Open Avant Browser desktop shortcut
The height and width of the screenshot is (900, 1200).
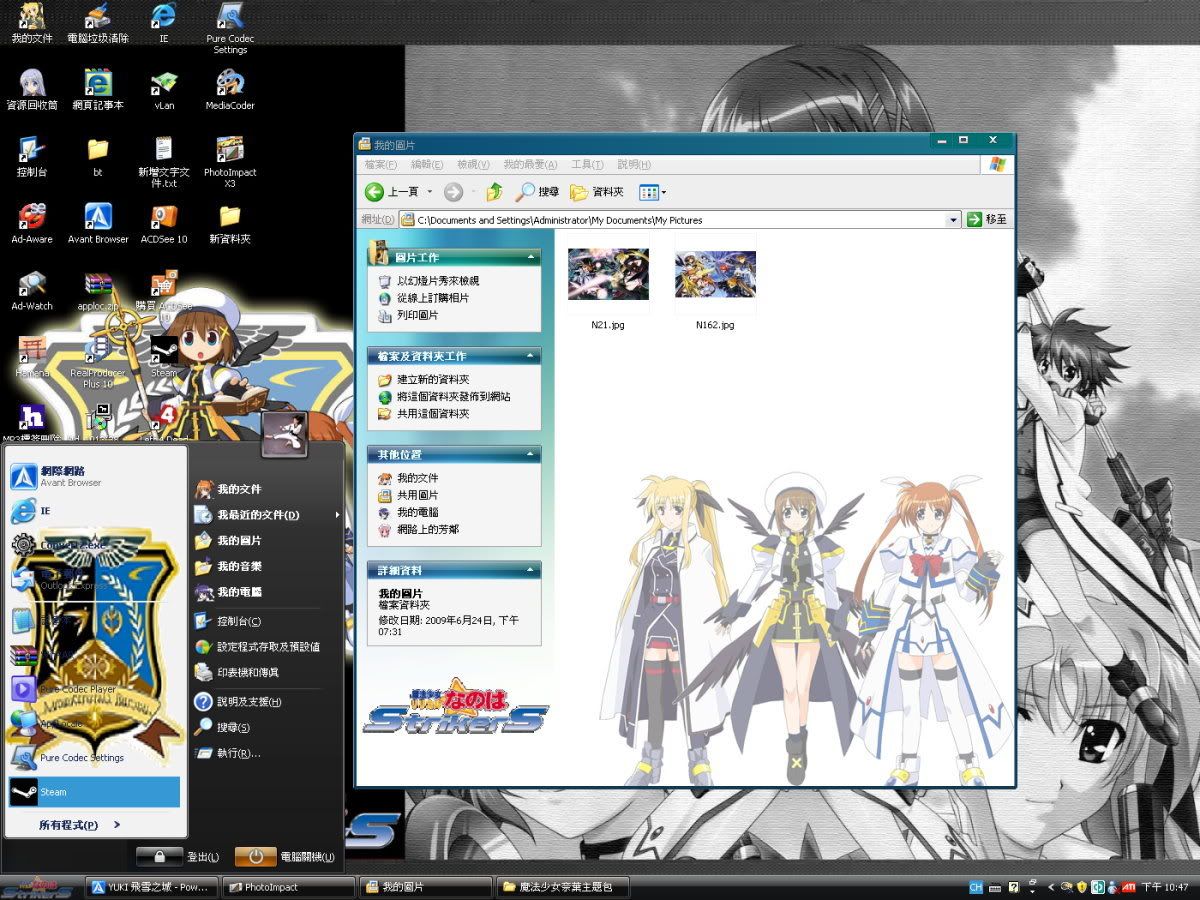(x=97, y=224)
